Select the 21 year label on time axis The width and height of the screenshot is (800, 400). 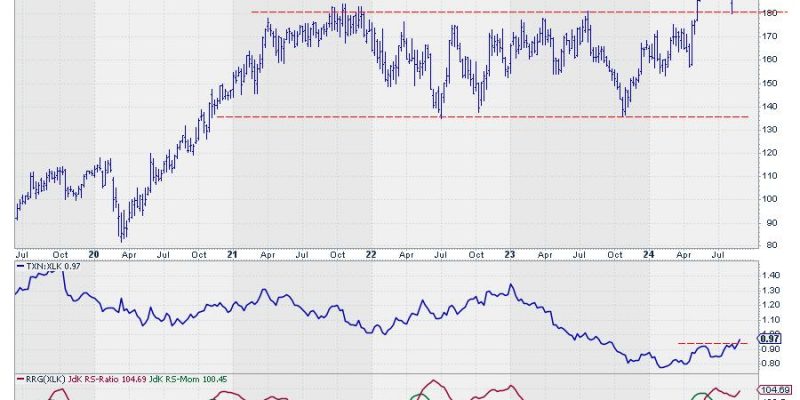click(233, 254)
